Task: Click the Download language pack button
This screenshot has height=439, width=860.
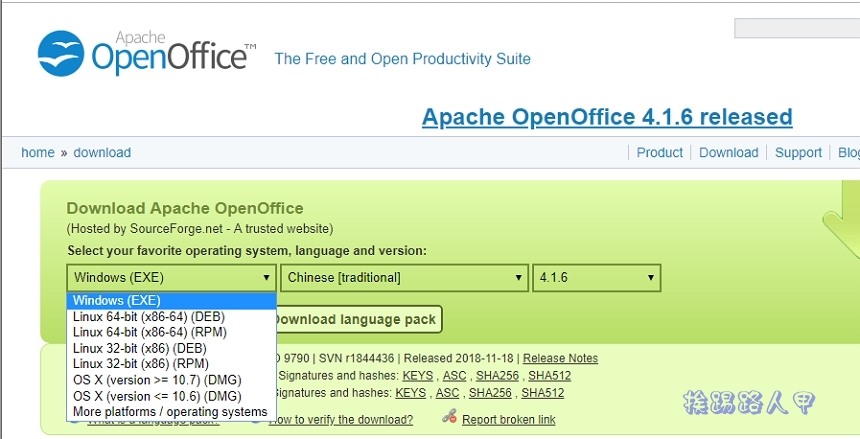Action: [x=358, y=319]
